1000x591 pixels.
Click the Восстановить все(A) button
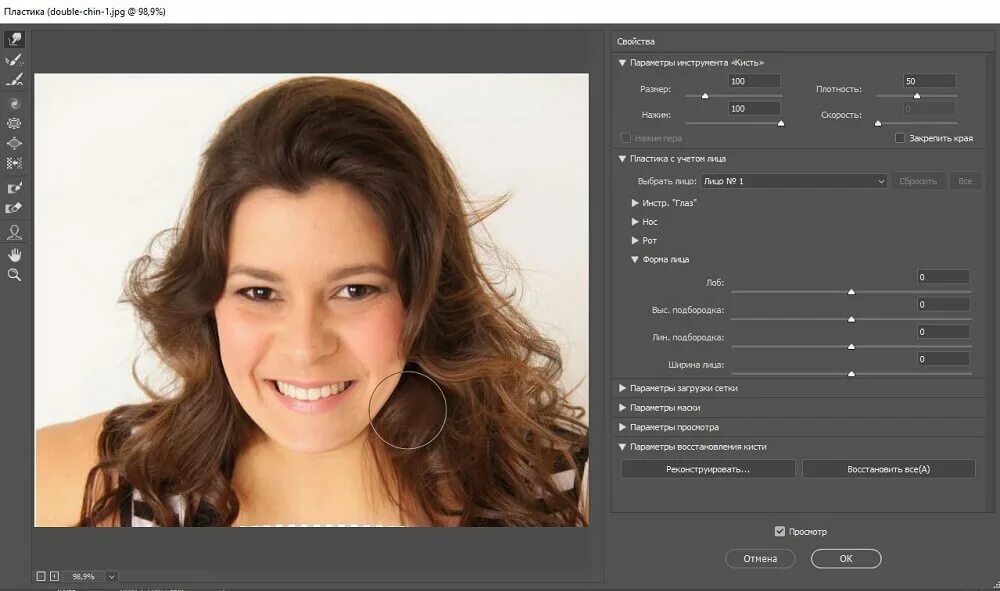(888, 469)
